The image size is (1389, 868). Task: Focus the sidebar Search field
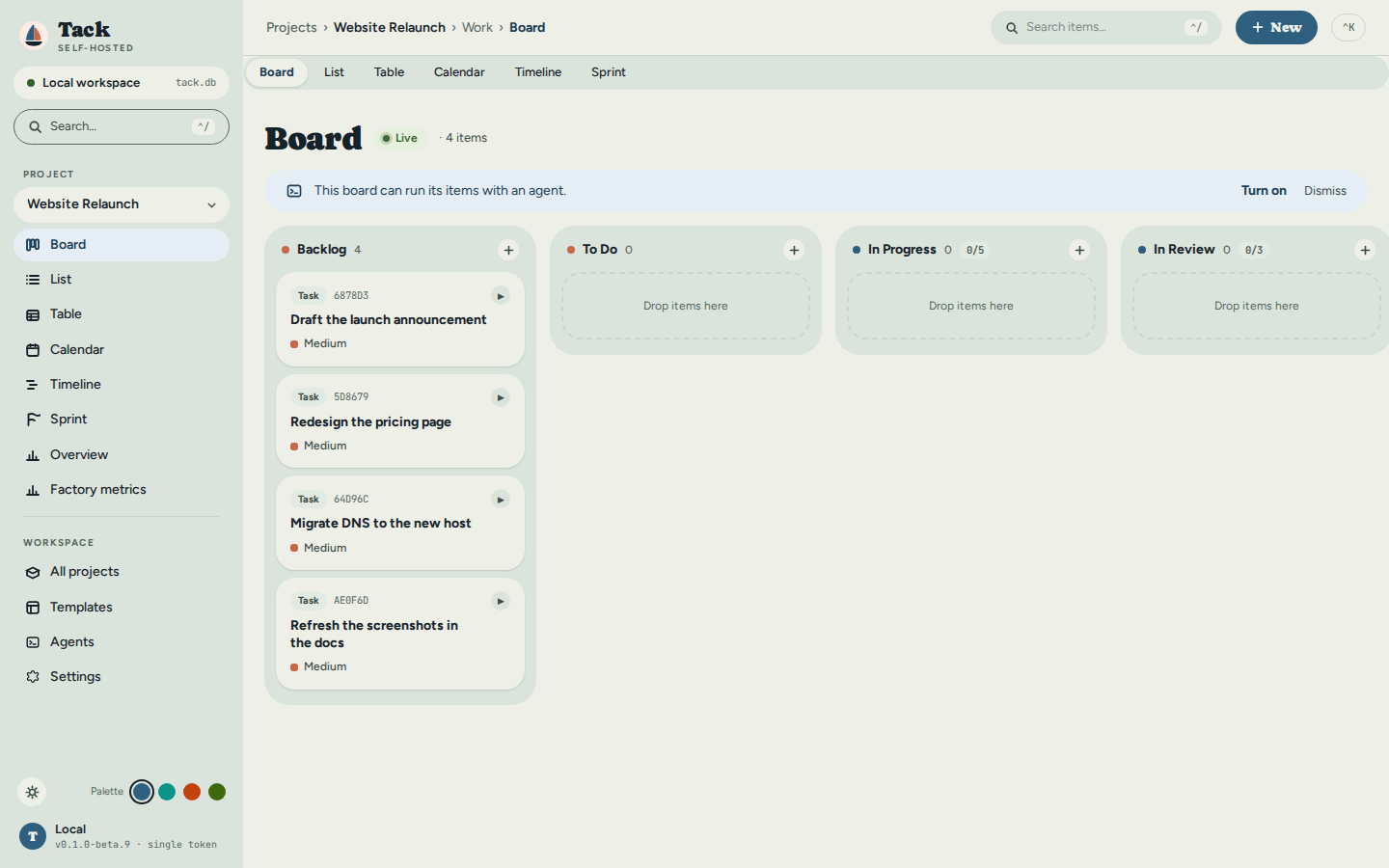(122, 126)
